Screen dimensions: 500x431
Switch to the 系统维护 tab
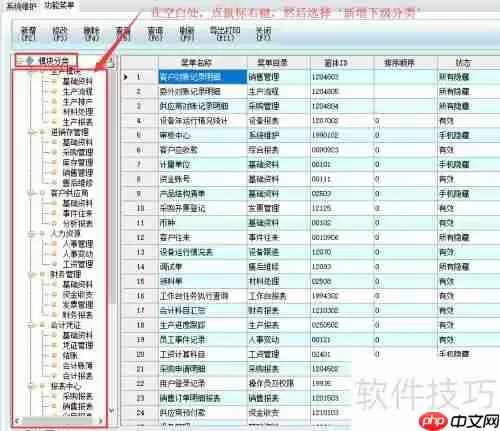(x=21, y=6)
